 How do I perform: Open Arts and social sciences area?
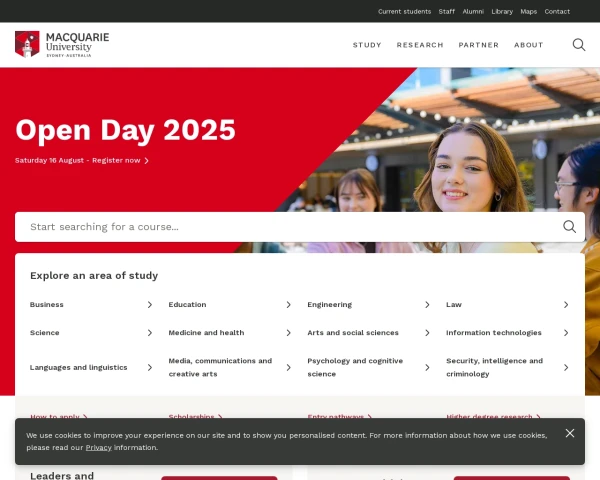(353, 333)
